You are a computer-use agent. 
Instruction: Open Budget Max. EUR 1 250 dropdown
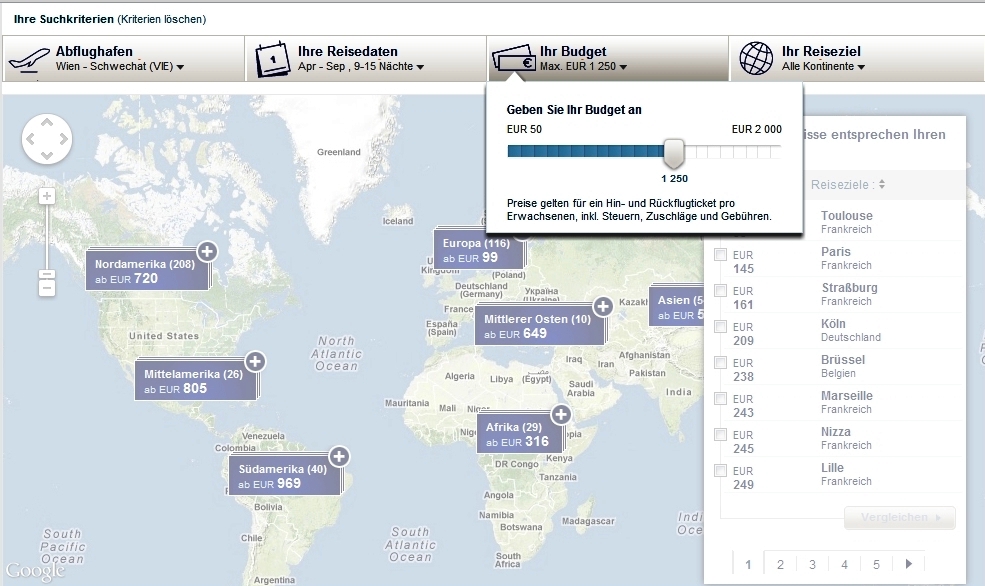[584, 67]
